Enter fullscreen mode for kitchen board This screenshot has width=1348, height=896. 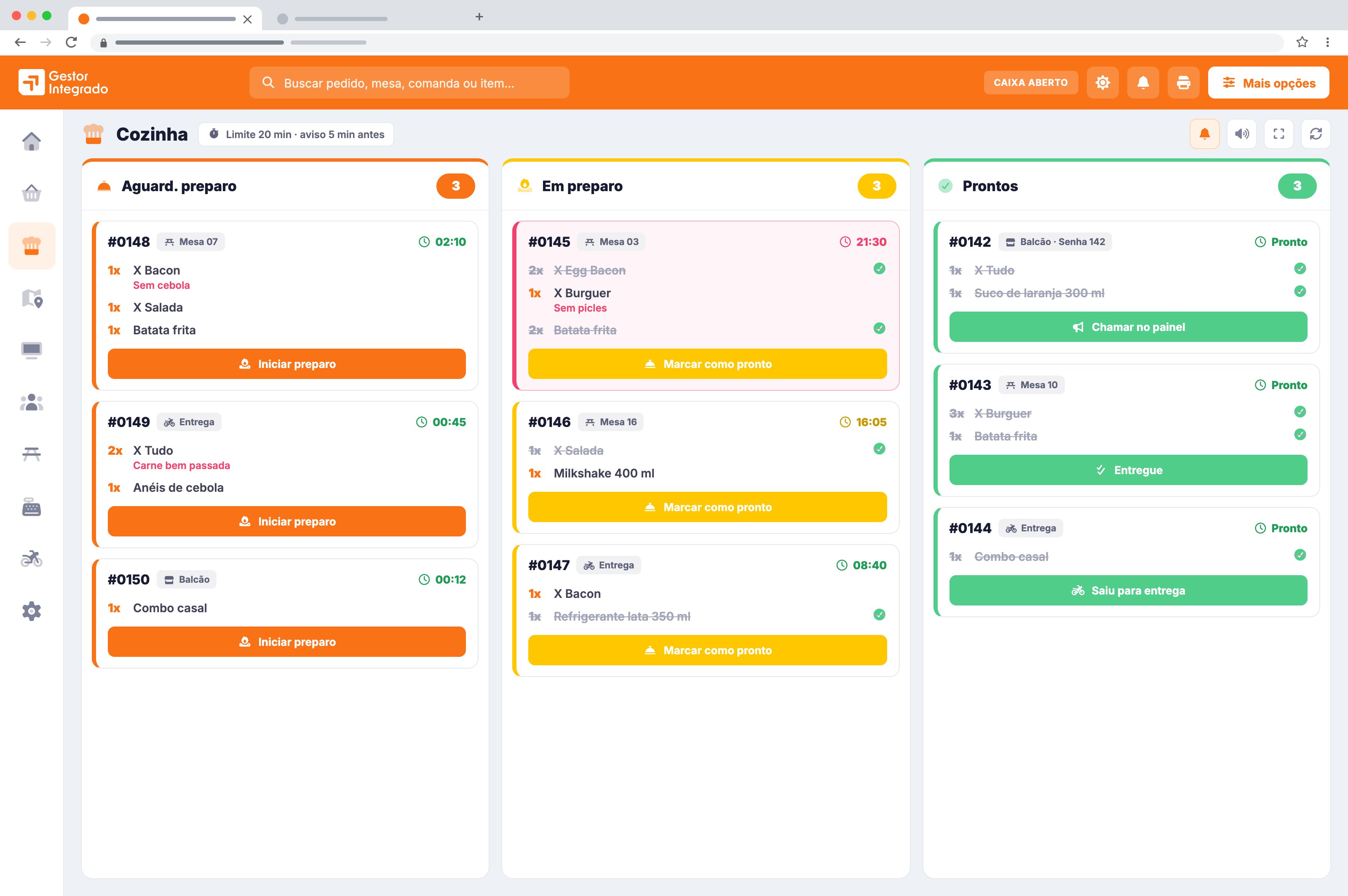coord(1279,134)
